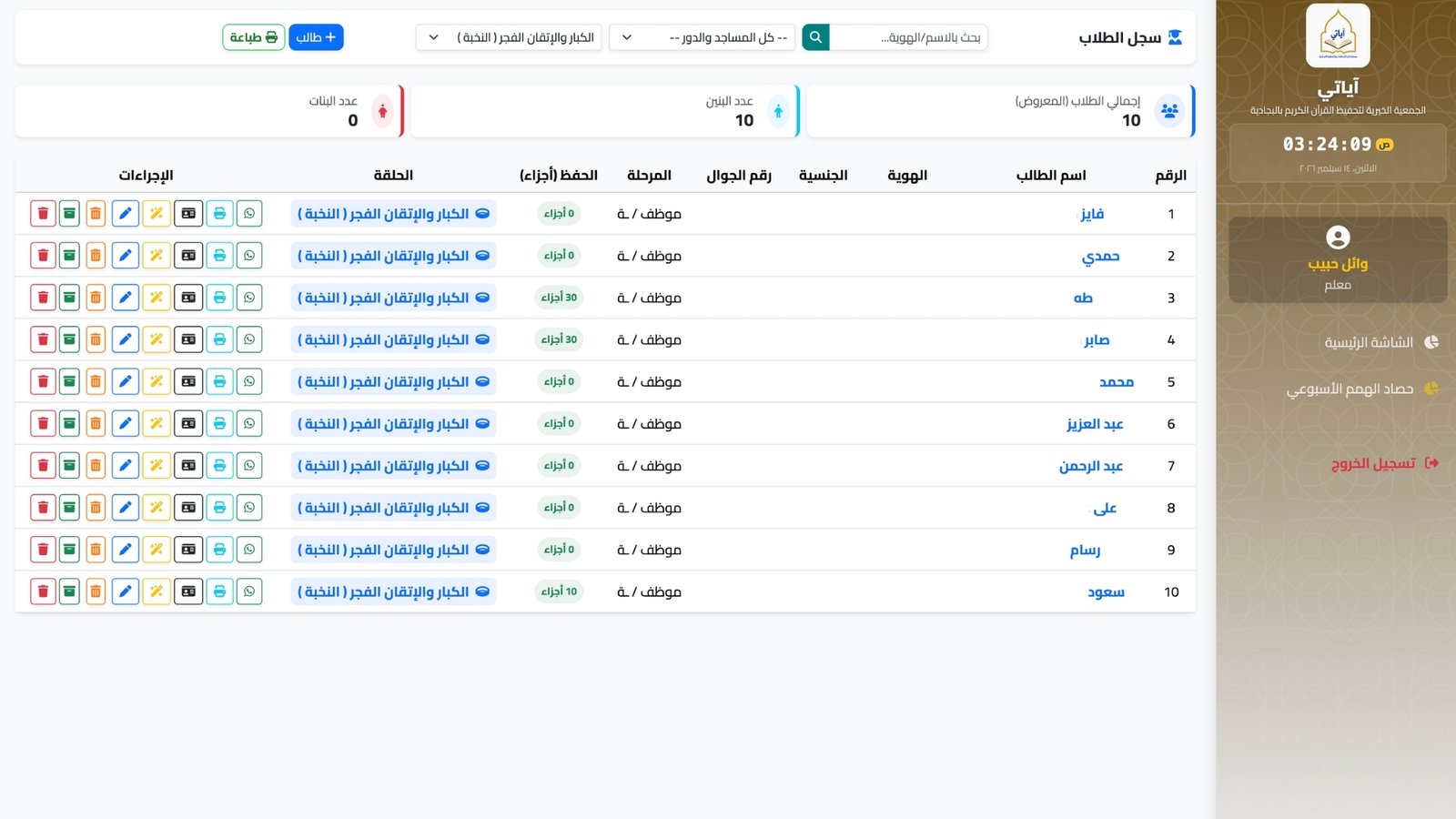Expand the الكبار والإتقان الفجر halaqa dropdown

point(509,37)
